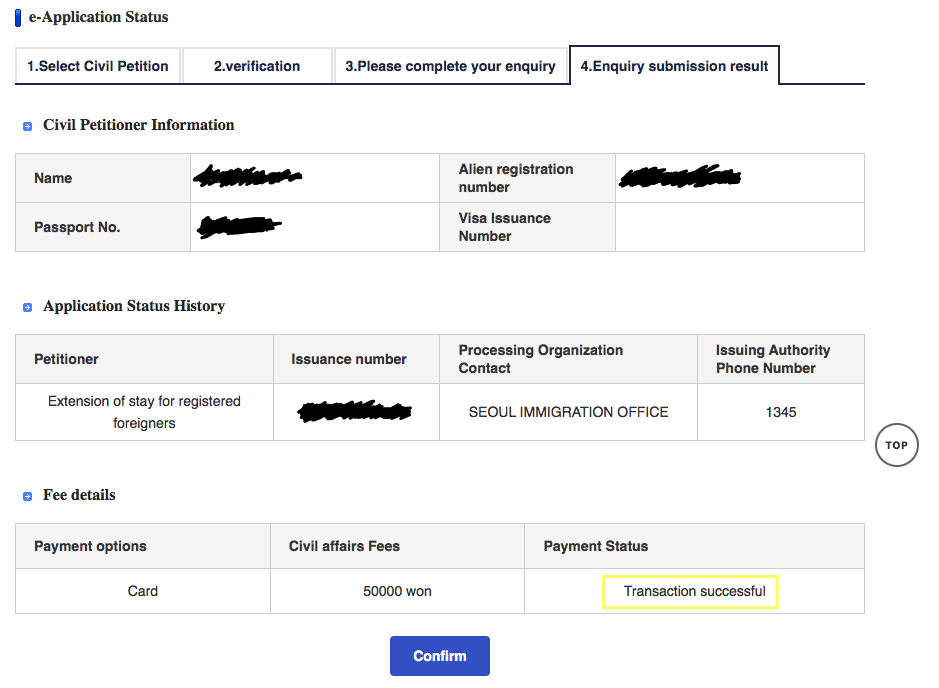Click Extension of stay for registered foreigners
939x688 pixels.
[x=144, y=412]
